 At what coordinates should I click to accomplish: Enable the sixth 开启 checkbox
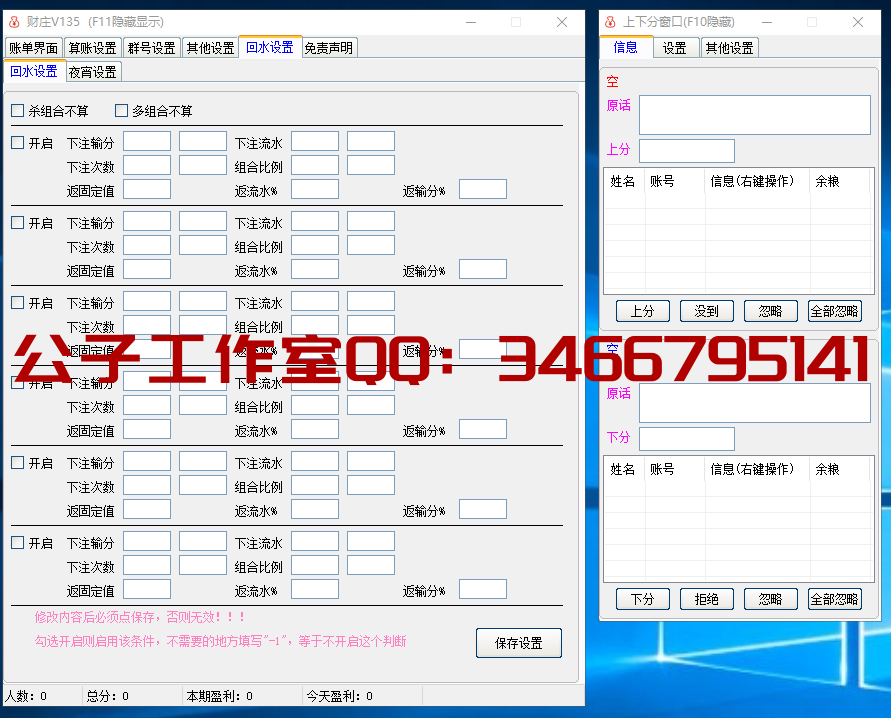18,543
